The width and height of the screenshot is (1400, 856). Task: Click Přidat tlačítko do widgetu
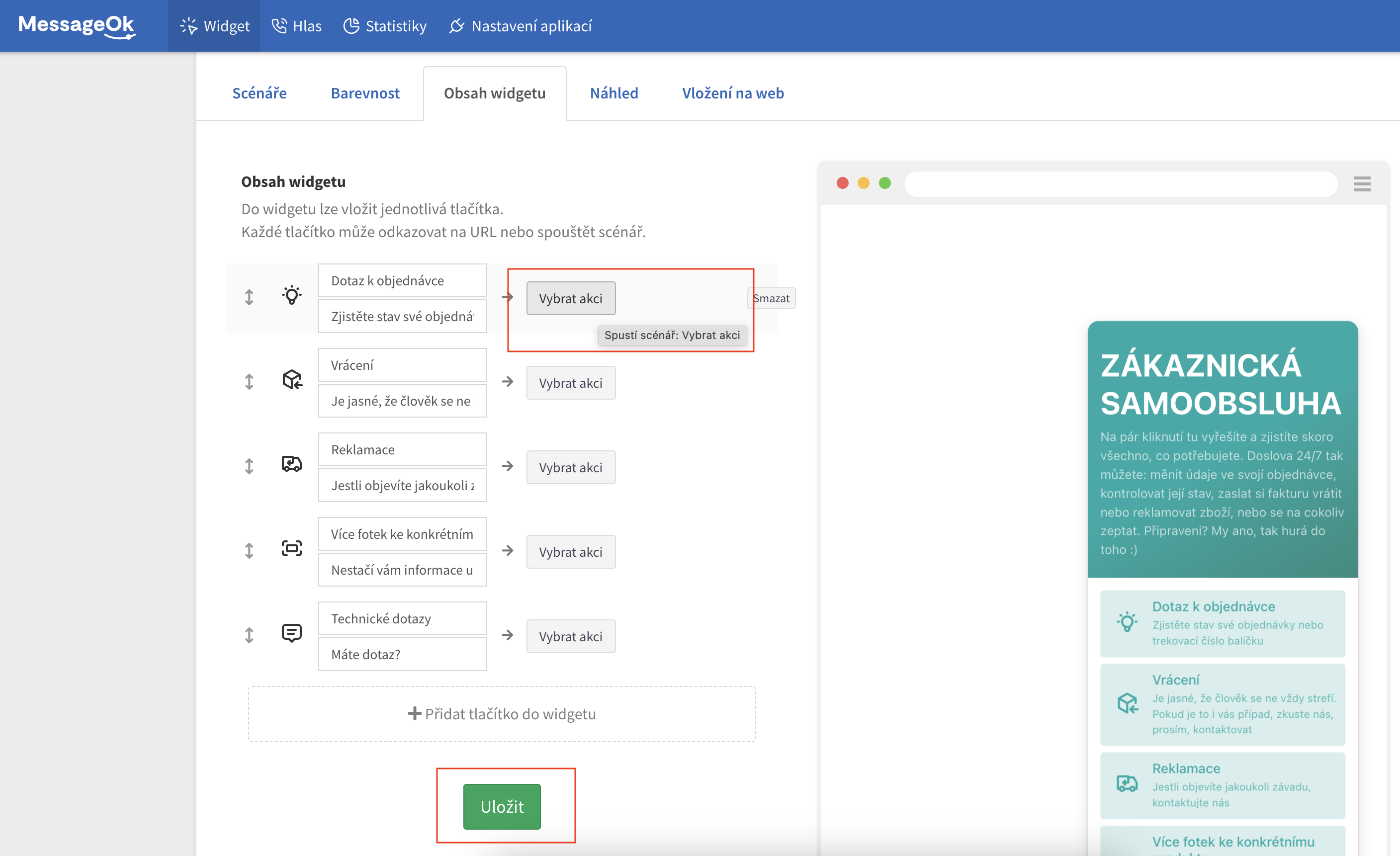tap(502, 714)
